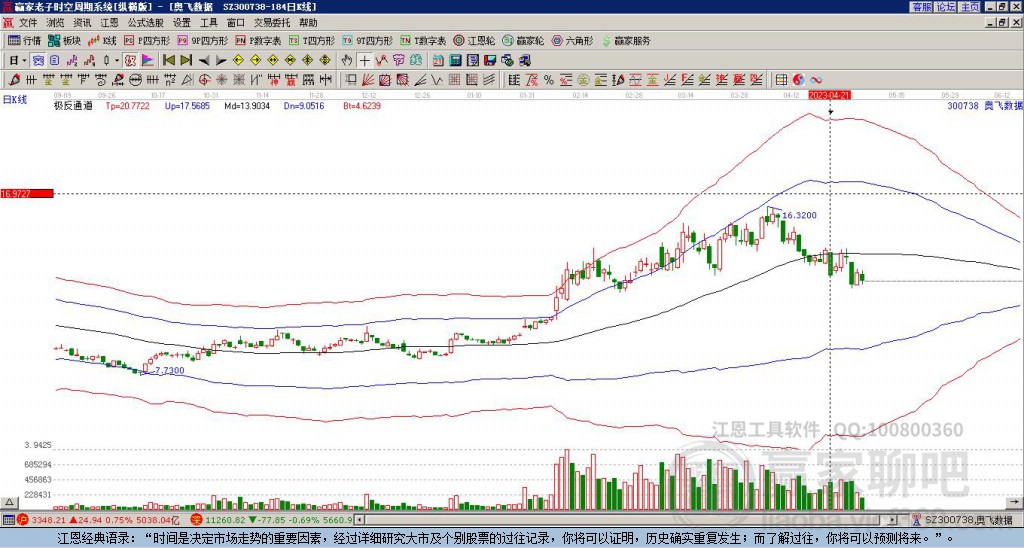
Task: Open the 设置 menu
Action: (182, 23)
